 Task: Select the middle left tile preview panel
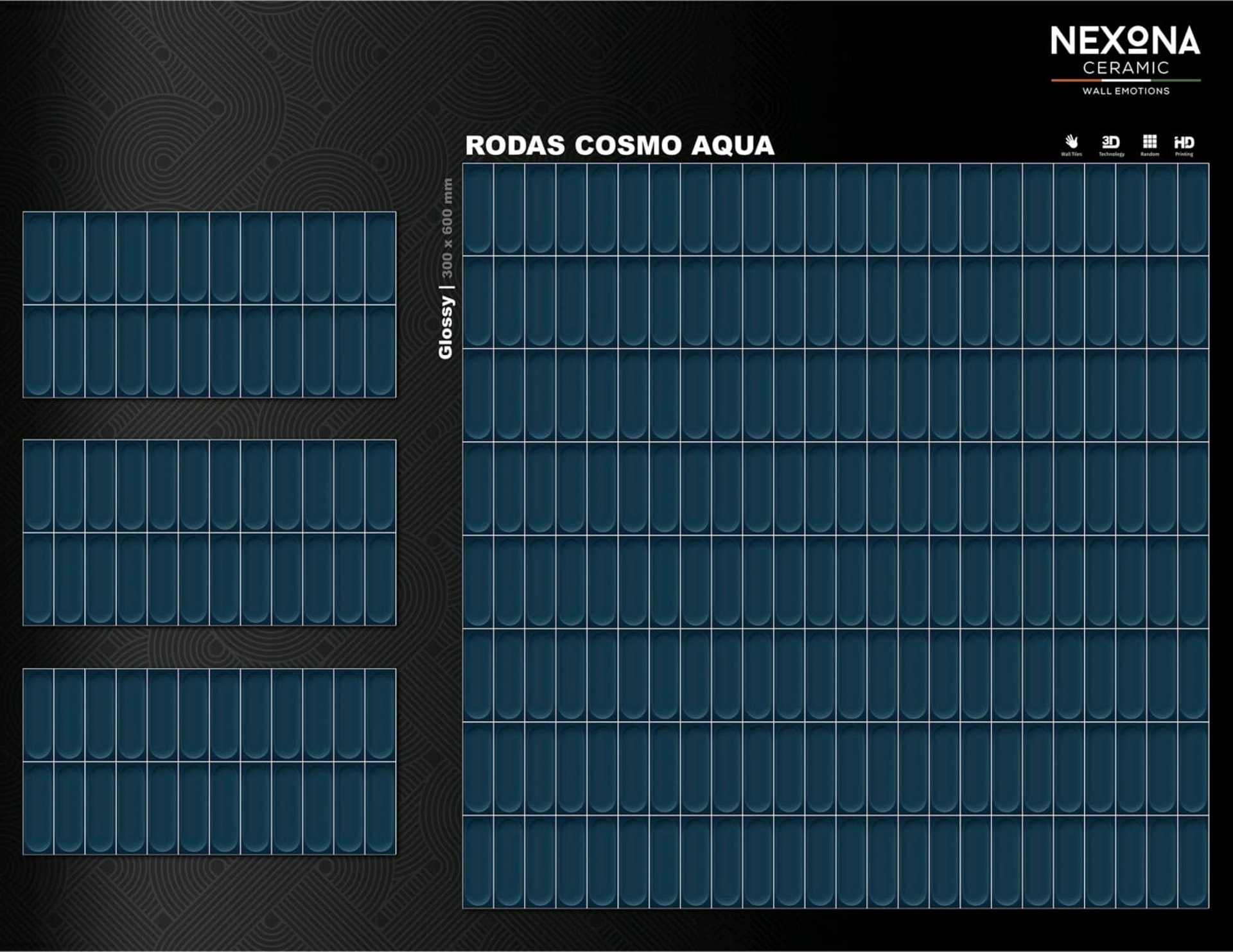209,532
